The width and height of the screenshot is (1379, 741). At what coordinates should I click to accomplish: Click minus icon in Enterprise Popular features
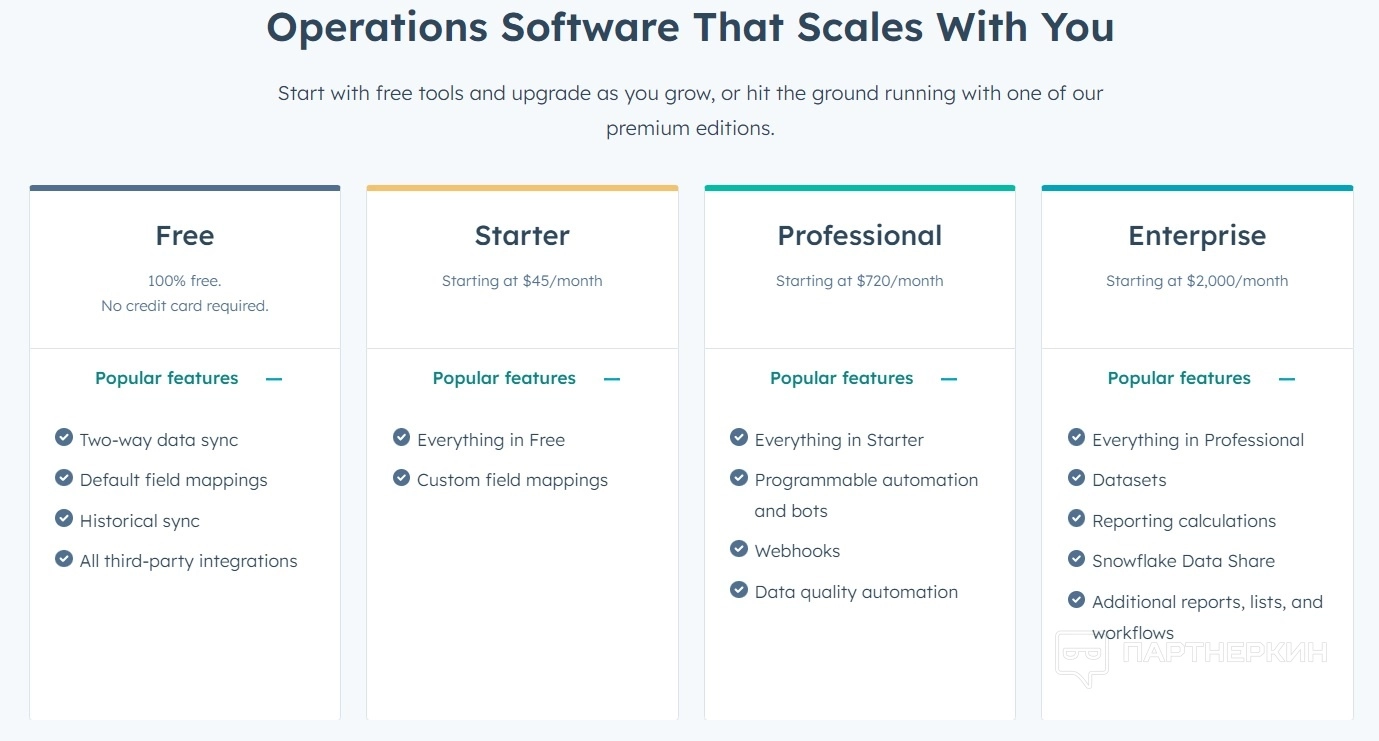(1287, 379)
